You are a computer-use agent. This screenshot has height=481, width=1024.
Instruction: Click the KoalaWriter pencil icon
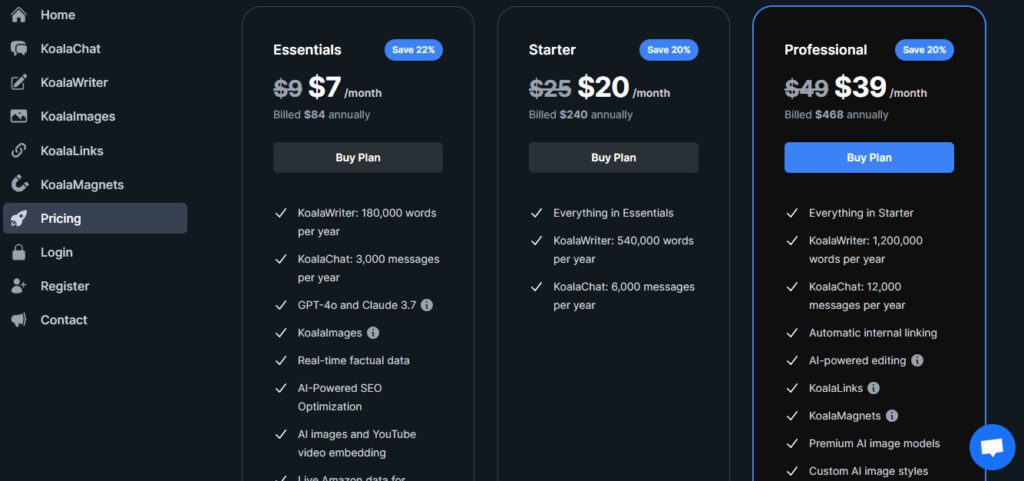(18, 82)
